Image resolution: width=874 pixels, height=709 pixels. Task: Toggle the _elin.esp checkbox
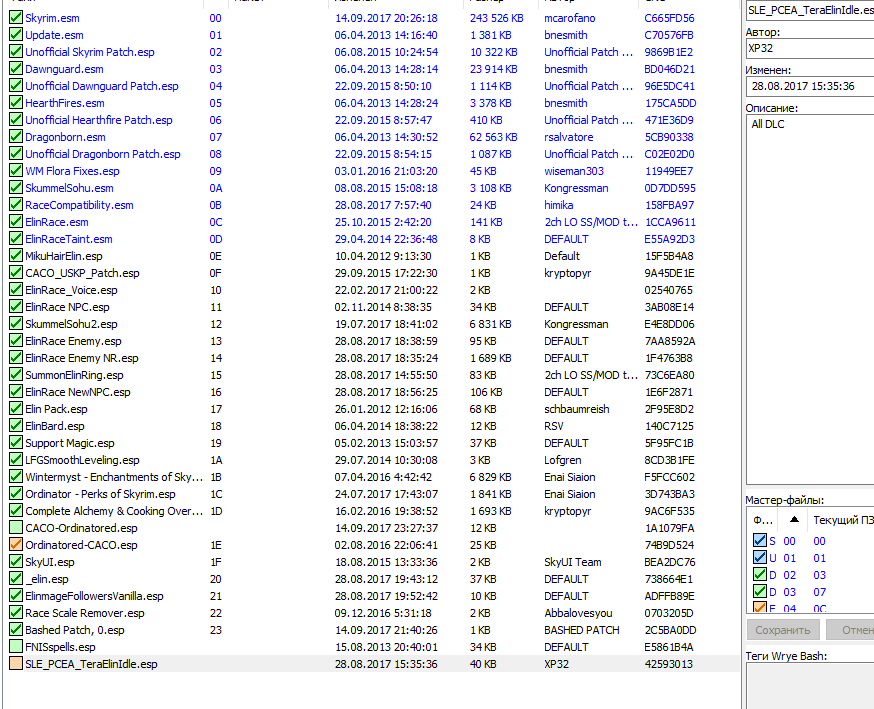pos(16,579)
